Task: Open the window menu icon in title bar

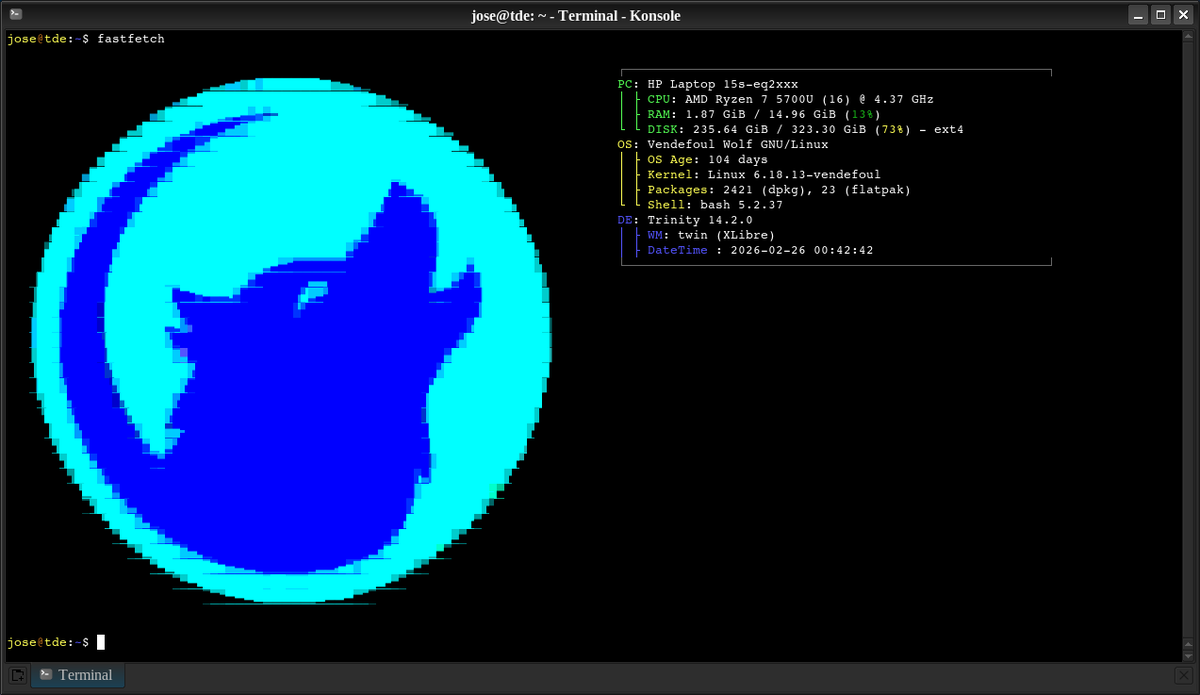Action: (x=16, y=15)
